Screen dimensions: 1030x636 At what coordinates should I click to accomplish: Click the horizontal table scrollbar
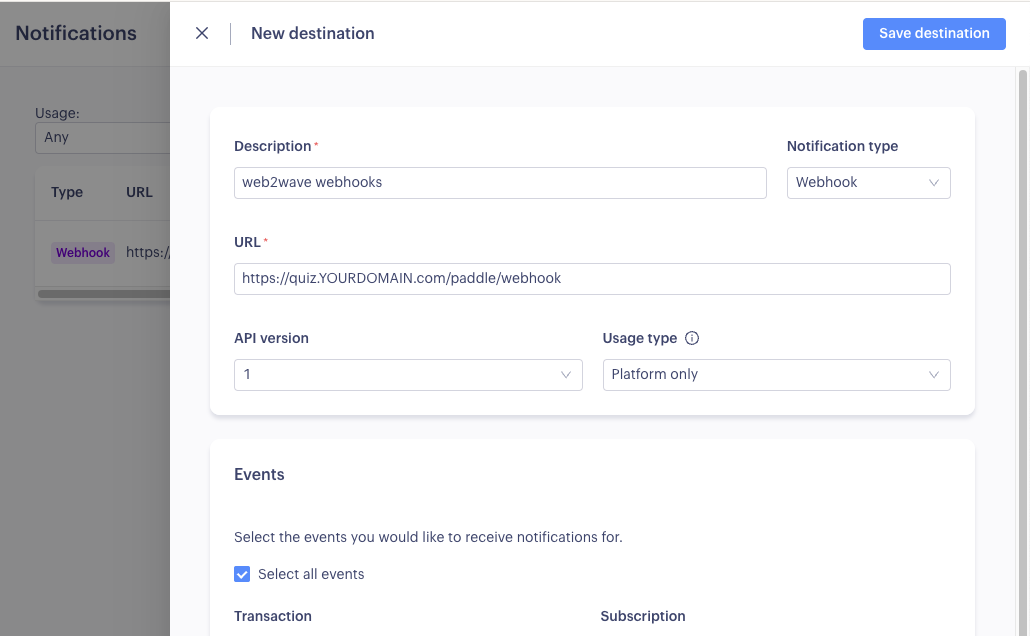point(103,294)
